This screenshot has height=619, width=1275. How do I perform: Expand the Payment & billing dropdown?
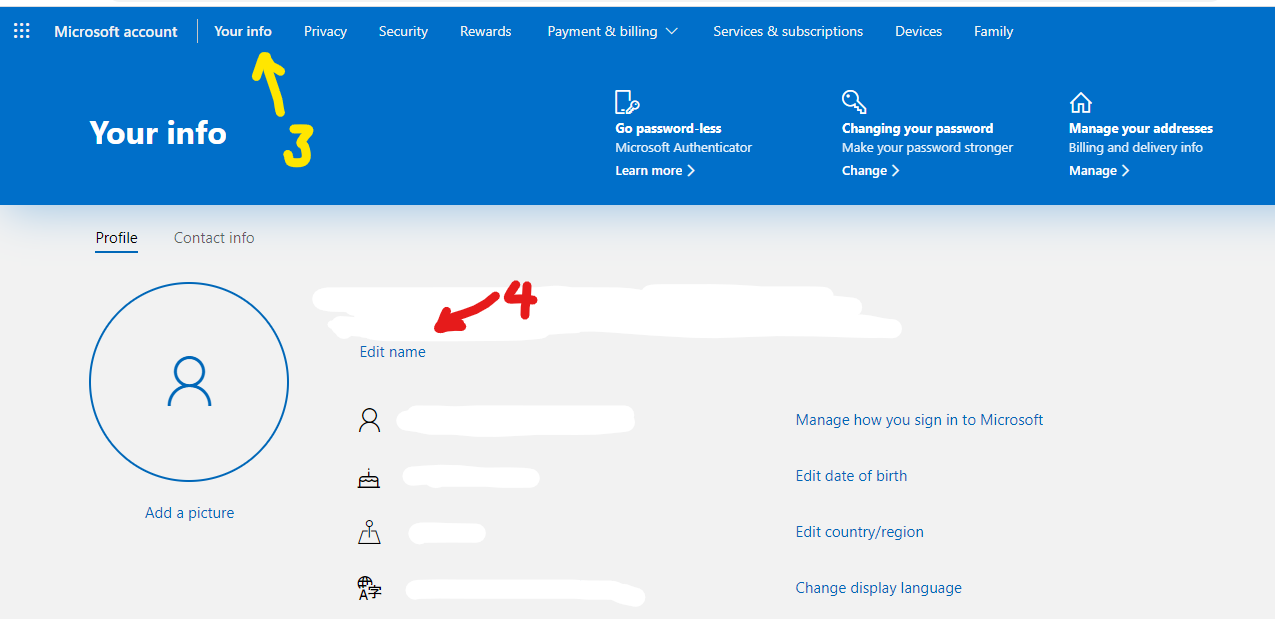(x=612, y=31)
